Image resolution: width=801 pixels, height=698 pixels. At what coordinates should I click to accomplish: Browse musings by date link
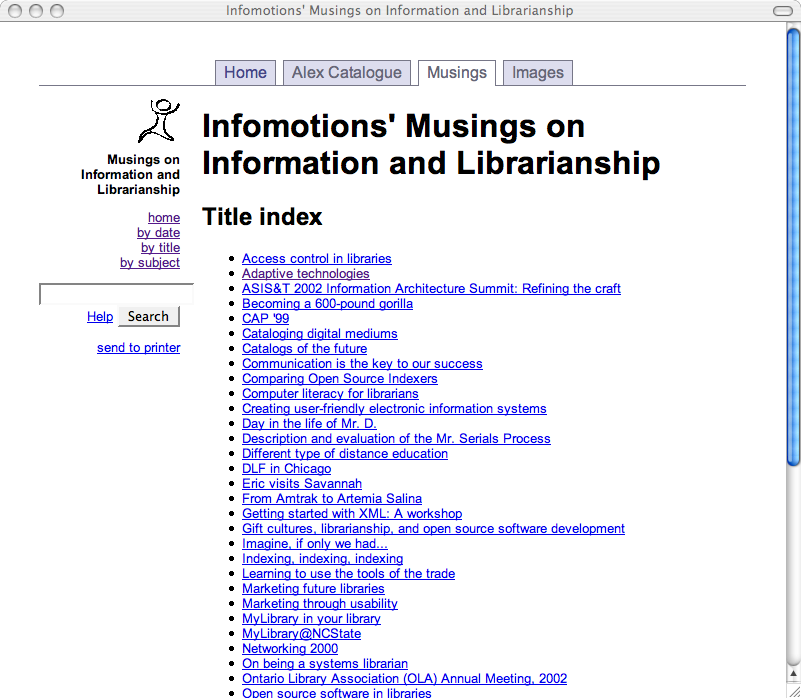click(158, 233)
